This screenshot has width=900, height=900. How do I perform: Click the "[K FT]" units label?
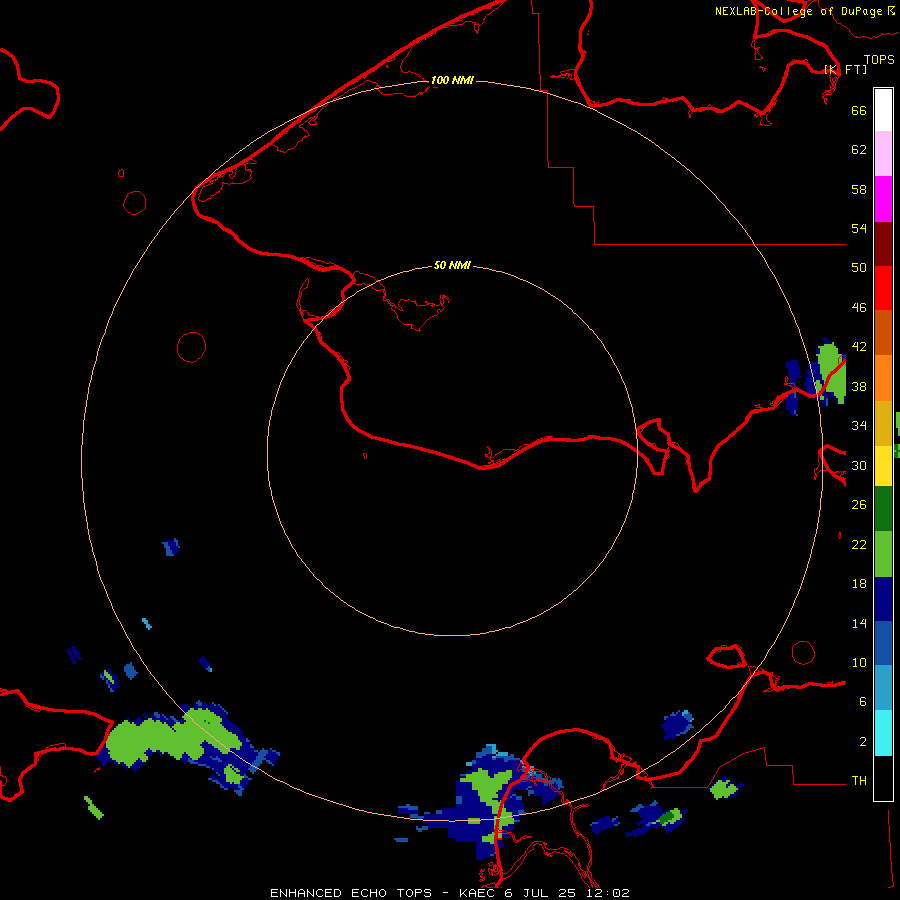pos(845,69)
